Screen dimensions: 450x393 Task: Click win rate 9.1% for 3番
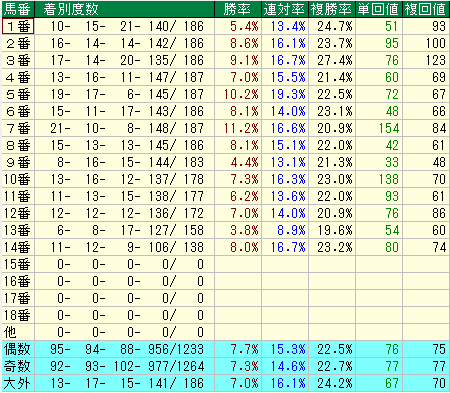244,60
